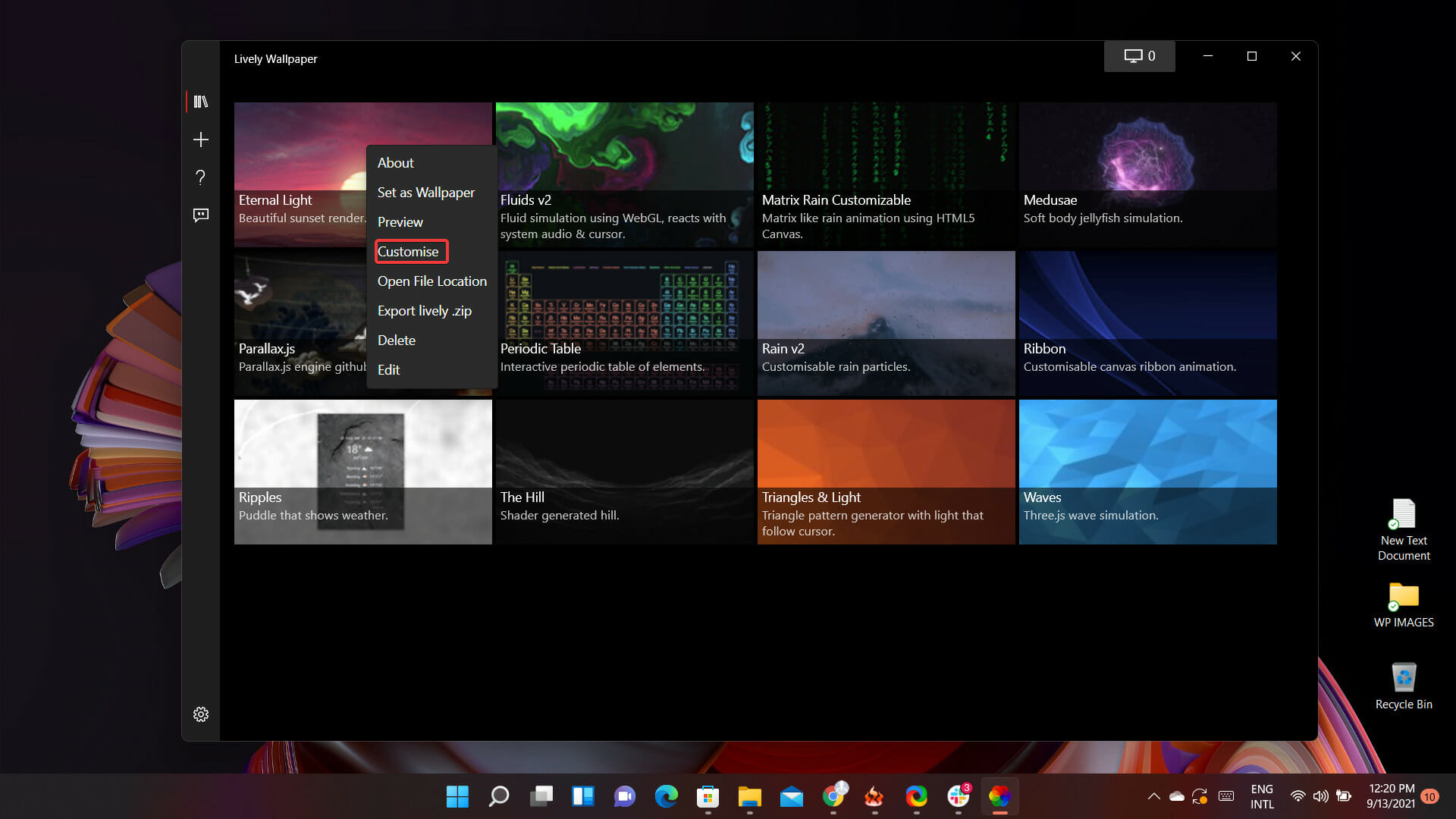Click Delete in the context menu
This screenshot has height=819, width=1456.
(x=396, y=340)
